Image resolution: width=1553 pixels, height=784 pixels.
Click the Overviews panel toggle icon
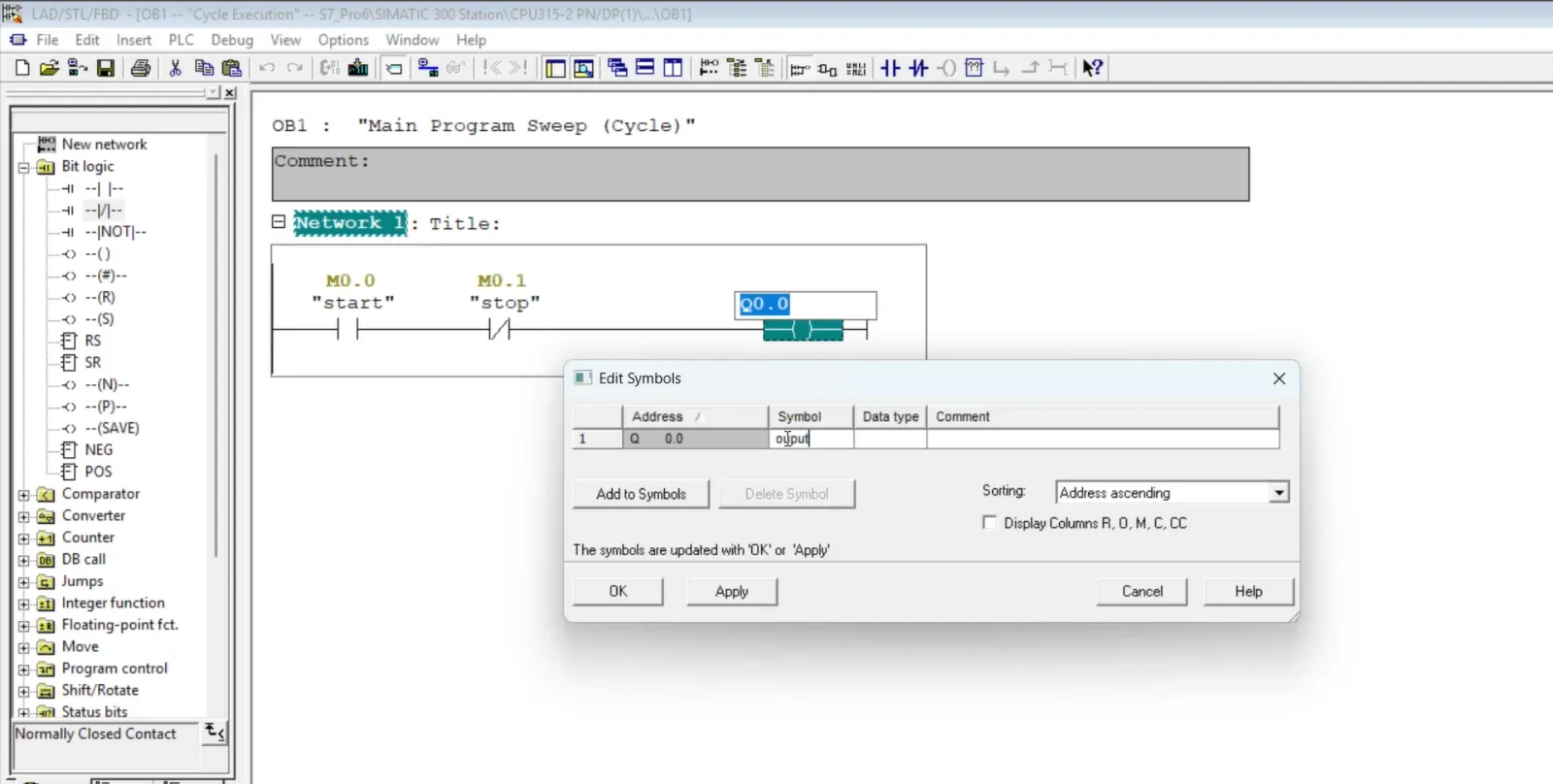(x=555, y=68)
